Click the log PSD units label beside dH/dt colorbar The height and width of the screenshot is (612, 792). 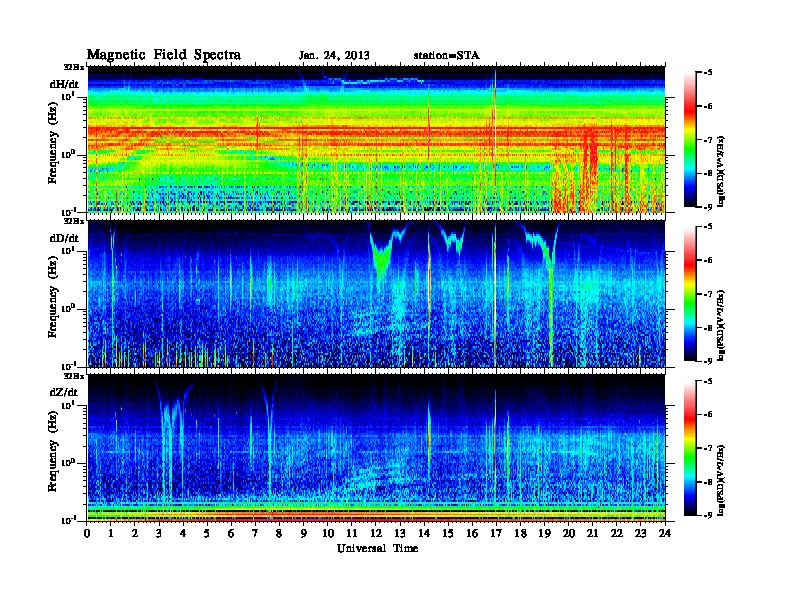click(x=721, y=171)
